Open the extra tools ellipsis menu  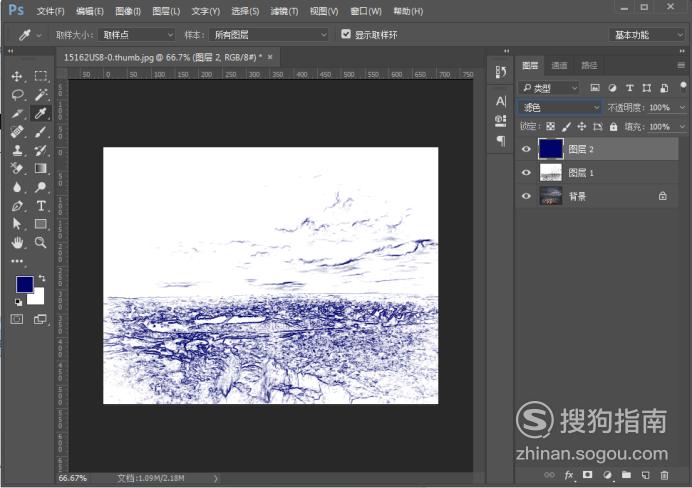click(17, 261)
